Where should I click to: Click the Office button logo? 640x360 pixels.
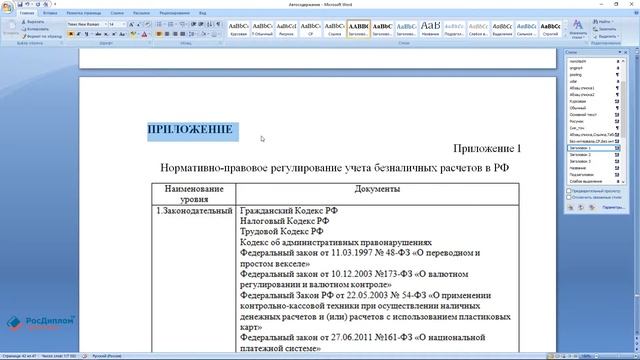[7, 7]
